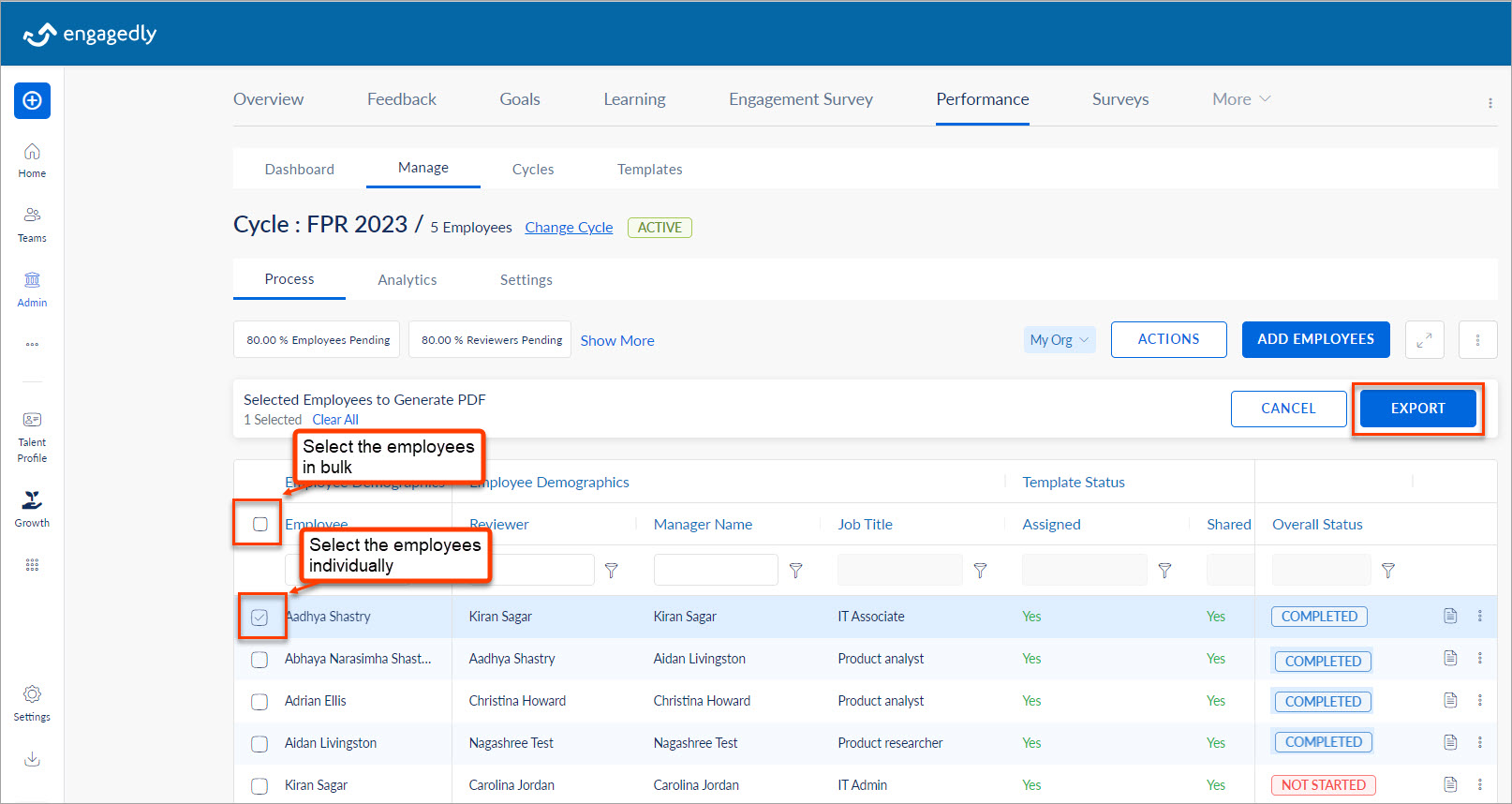Viewport: 1512px width, 804px height.
Task: Open Settings gear in the sidebar
Action: click(x=32, y=703)
